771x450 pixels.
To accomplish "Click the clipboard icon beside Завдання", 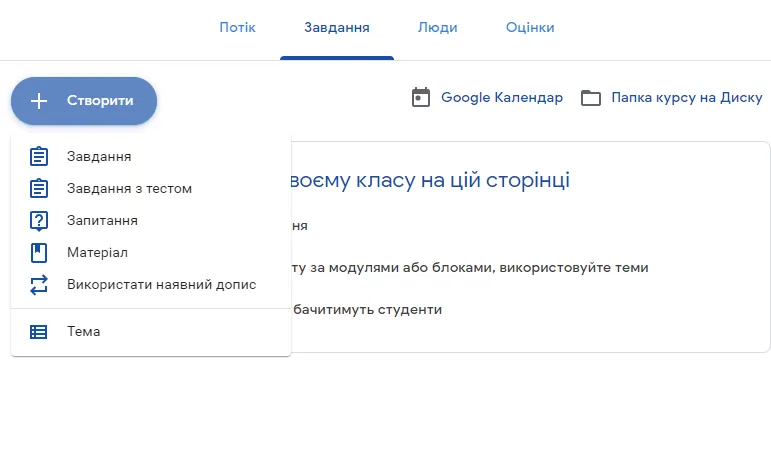I will point(39,157).
